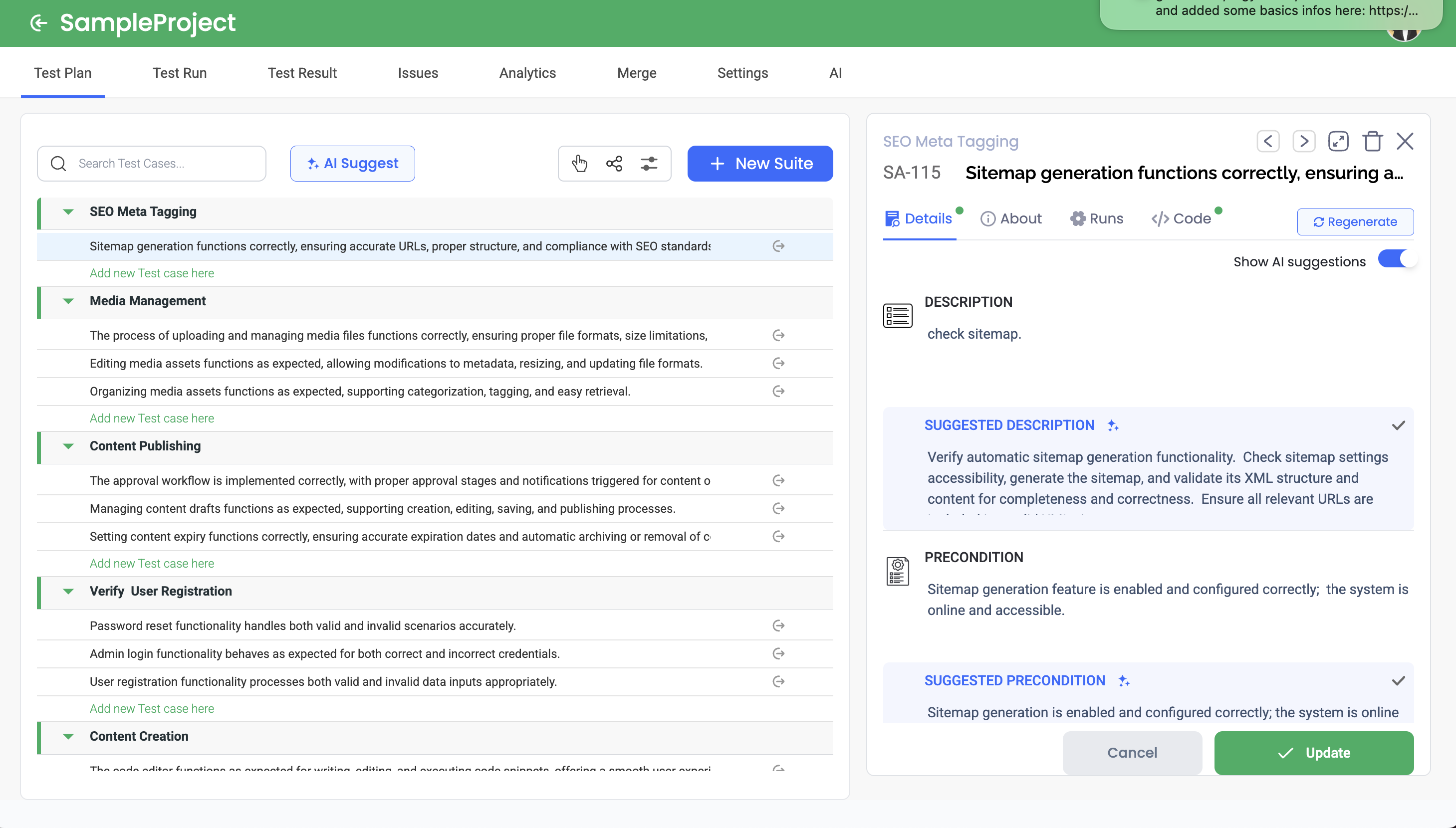The image size is (1456, 828).
Task: Click the share nodes icon
Action: coord(614,163)
